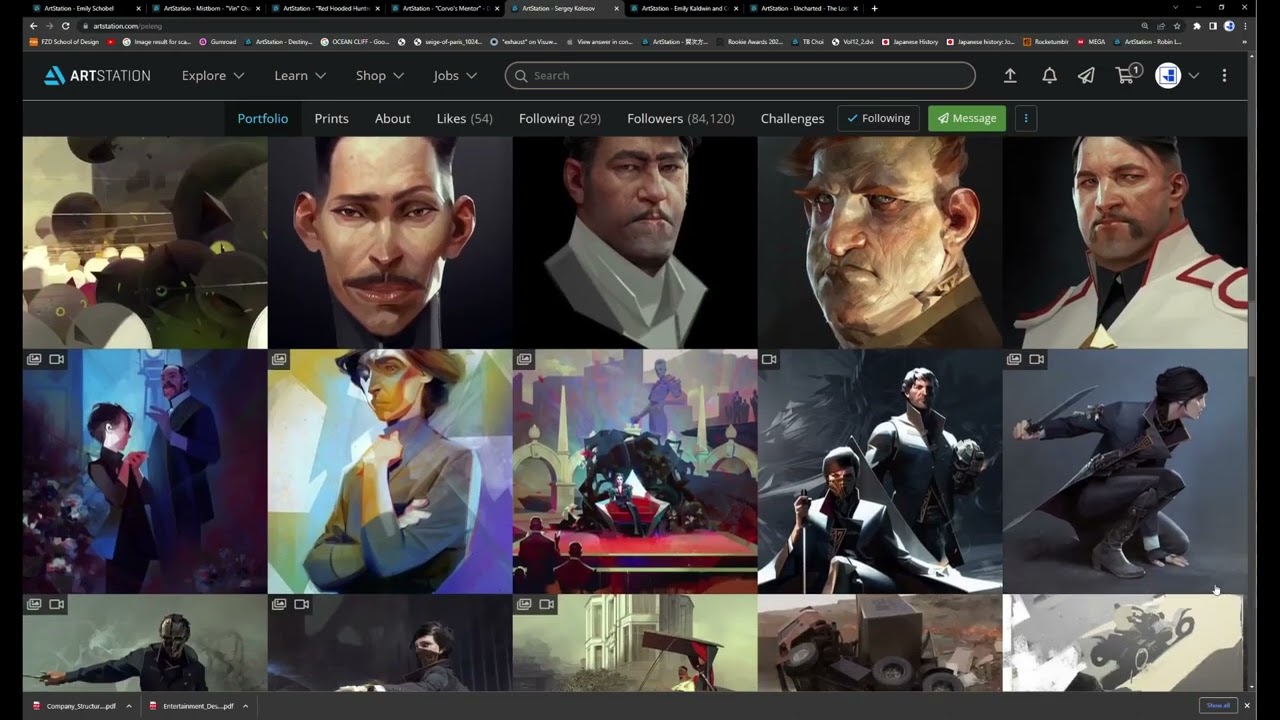The width and height of the screenshot is (1280, 720).
Task: Open Company_Structure pdf download
Action: coord(75,706)
